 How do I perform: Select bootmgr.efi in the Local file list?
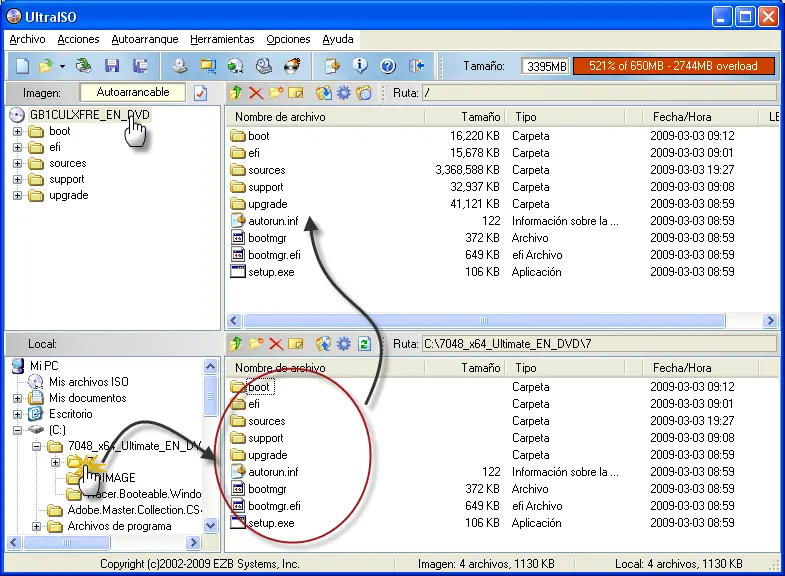point(274,506)
